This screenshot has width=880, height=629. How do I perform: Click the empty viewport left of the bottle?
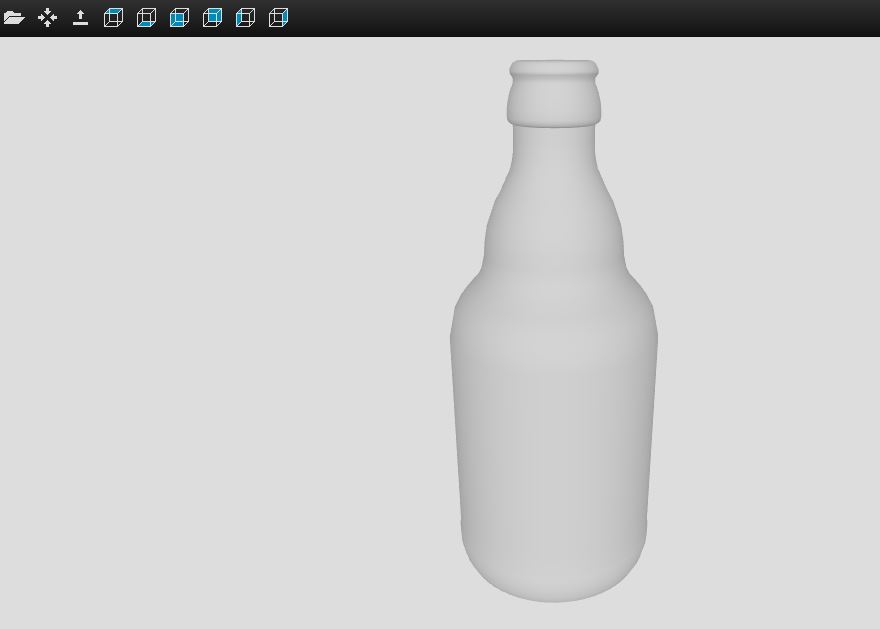tap(220, 330)
